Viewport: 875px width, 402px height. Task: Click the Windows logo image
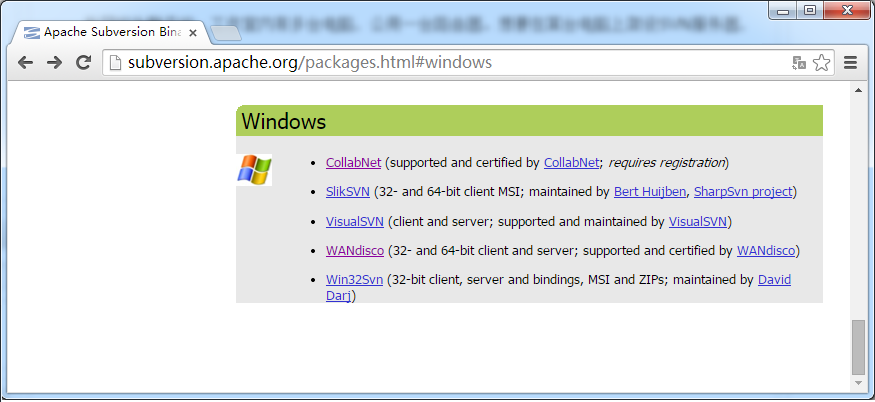[254, 170]
